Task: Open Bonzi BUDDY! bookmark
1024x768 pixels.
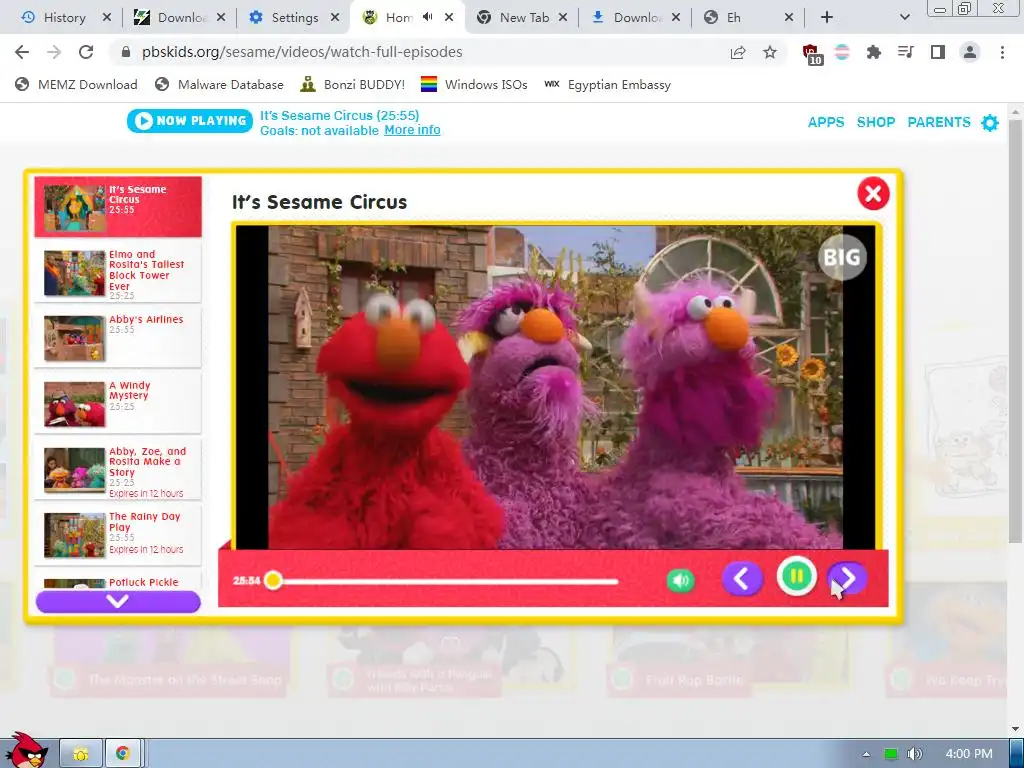Action: pyautogui.click(x=352, y=84)
